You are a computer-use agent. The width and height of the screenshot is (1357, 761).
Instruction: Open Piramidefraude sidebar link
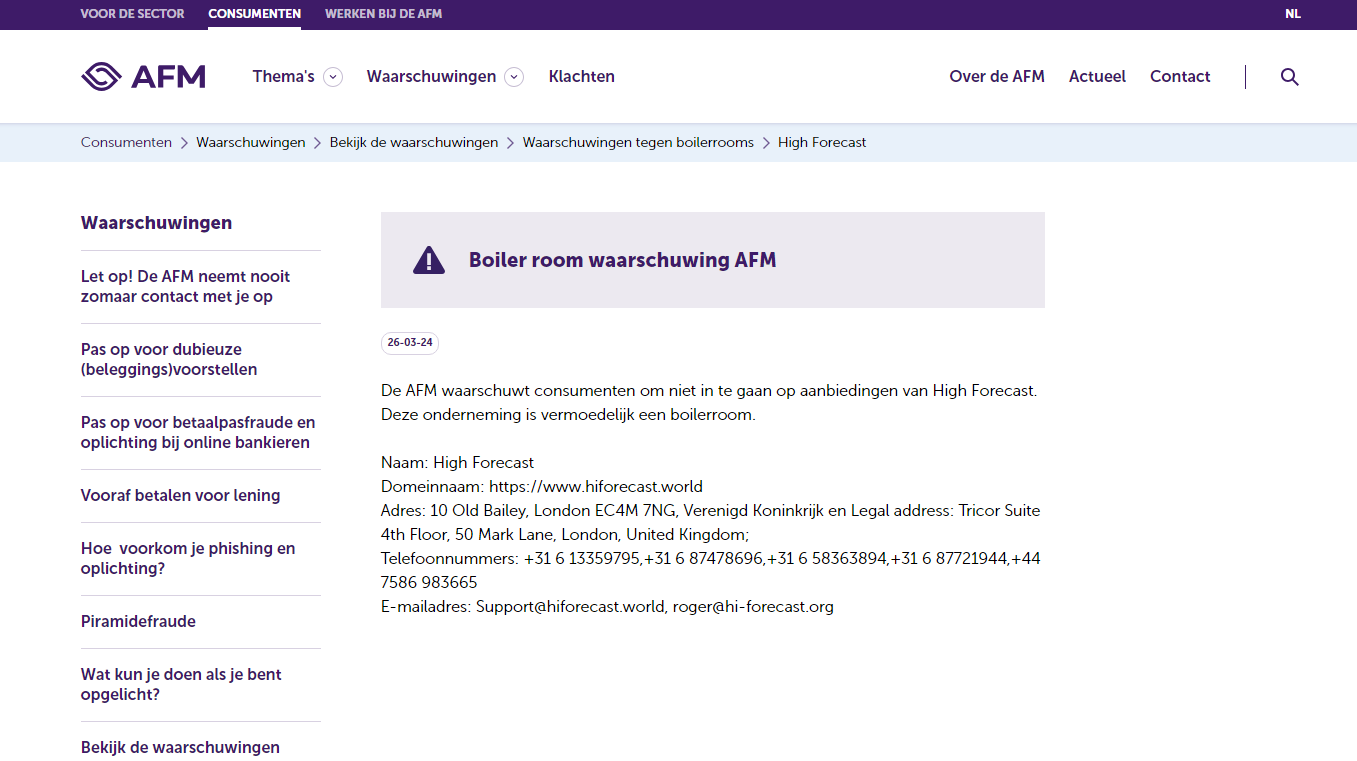click(x=138, y=622)
